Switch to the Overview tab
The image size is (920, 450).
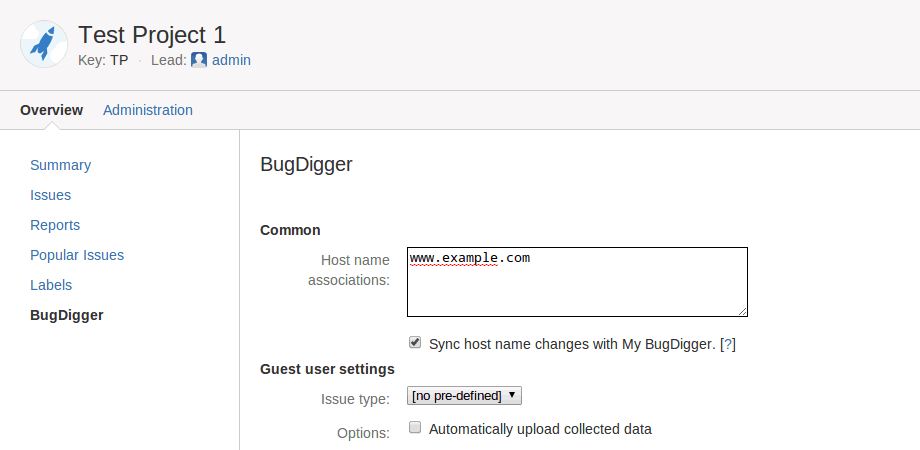(x=52, y=110)
